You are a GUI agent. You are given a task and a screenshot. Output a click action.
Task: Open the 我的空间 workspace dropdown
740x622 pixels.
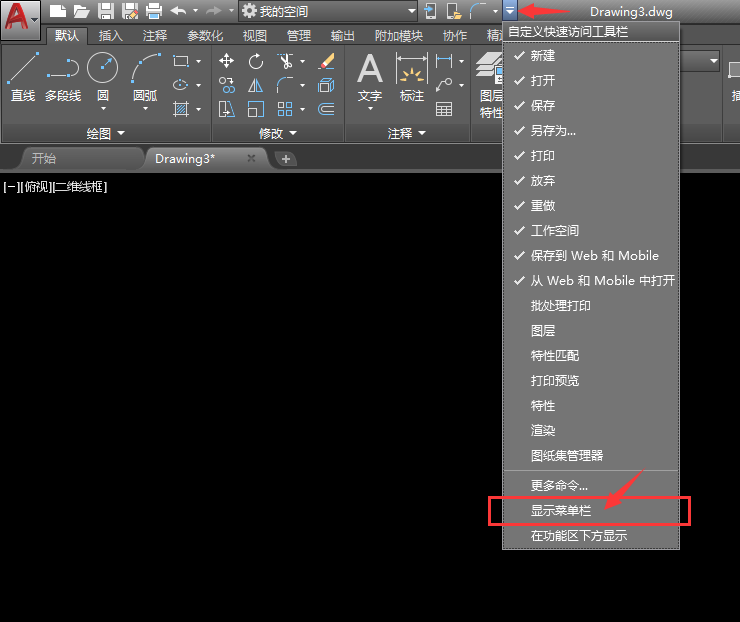(328, 11)
